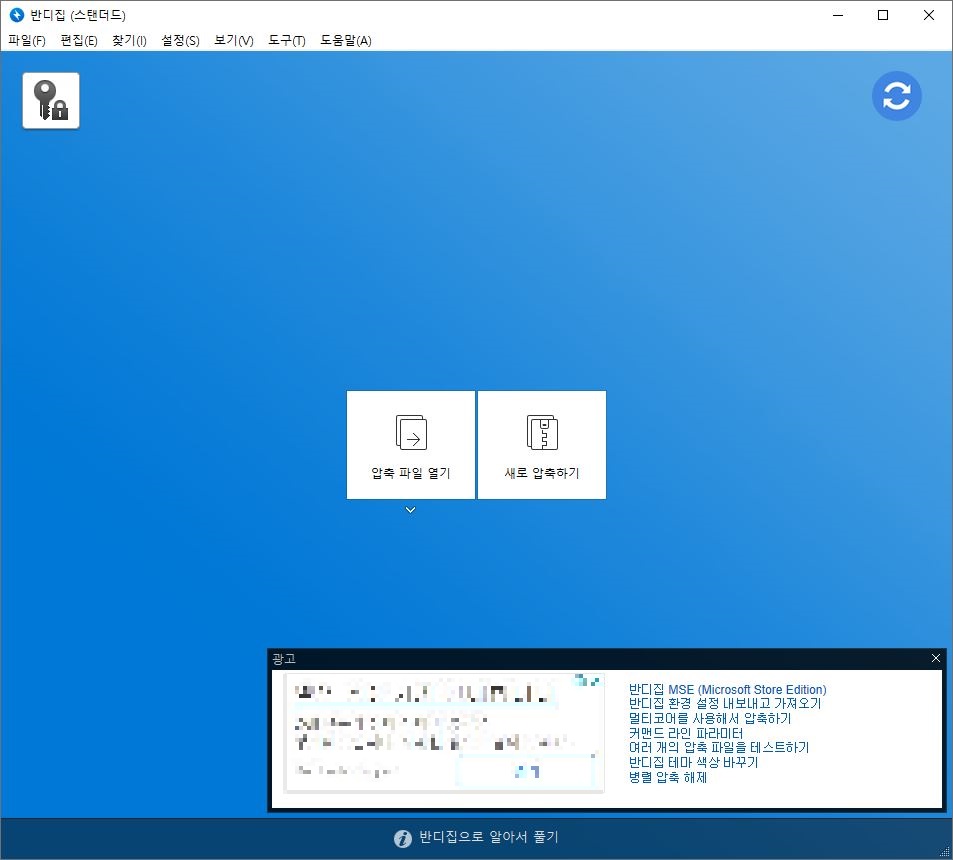This screenshot has width=953, height=860.
Task: Close the 광고 ad panel
Action: click(936, 658)
